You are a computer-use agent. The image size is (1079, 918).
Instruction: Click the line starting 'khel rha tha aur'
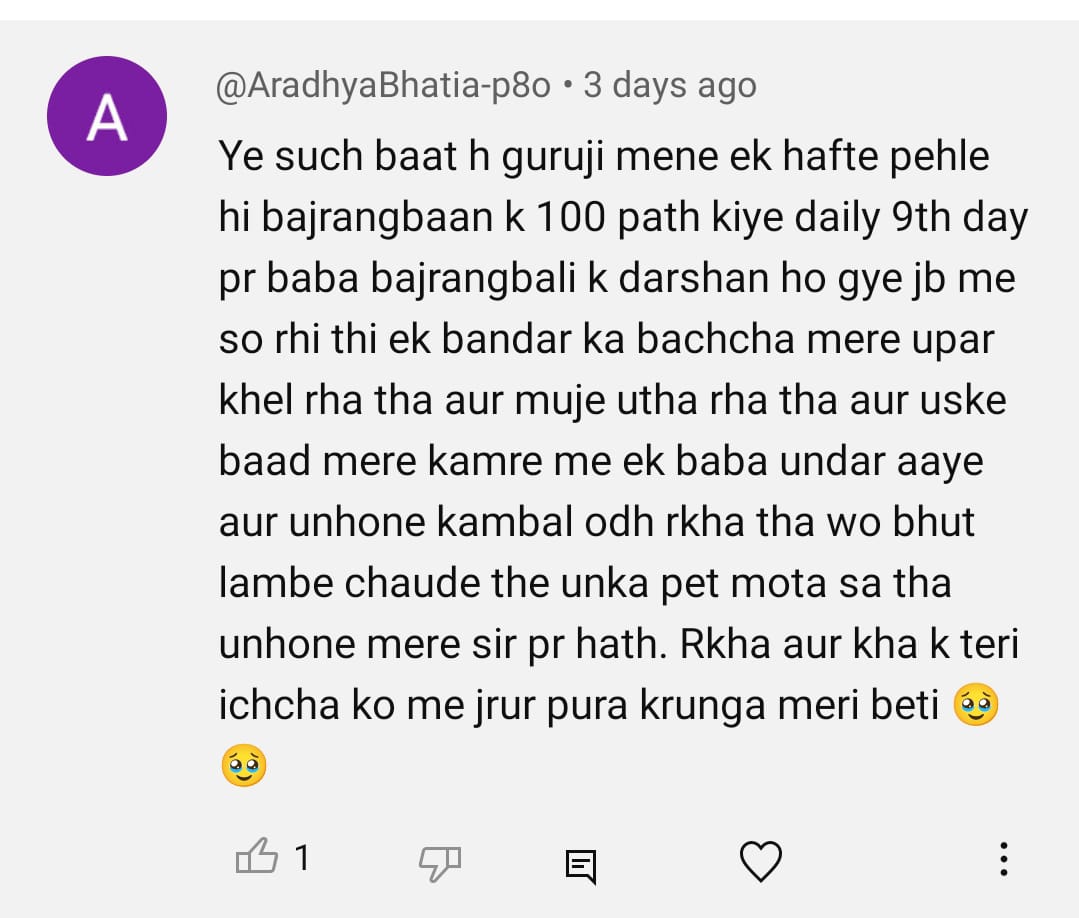click(x=612, y=401)
